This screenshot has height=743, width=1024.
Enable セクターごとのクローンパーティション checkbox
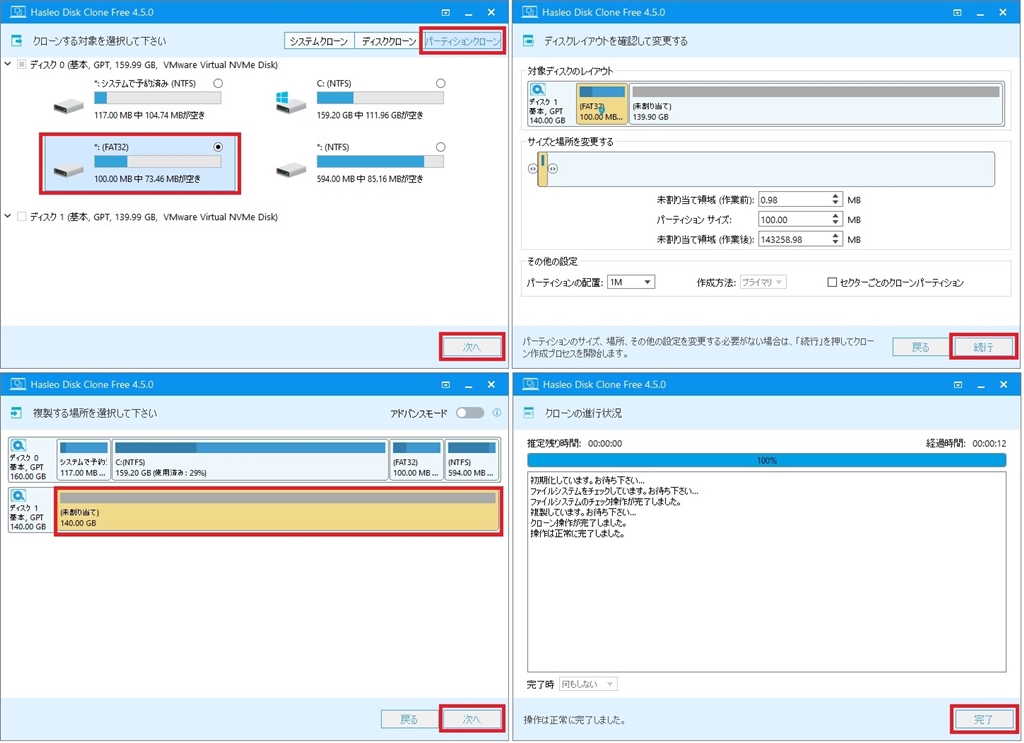(832, 283)
